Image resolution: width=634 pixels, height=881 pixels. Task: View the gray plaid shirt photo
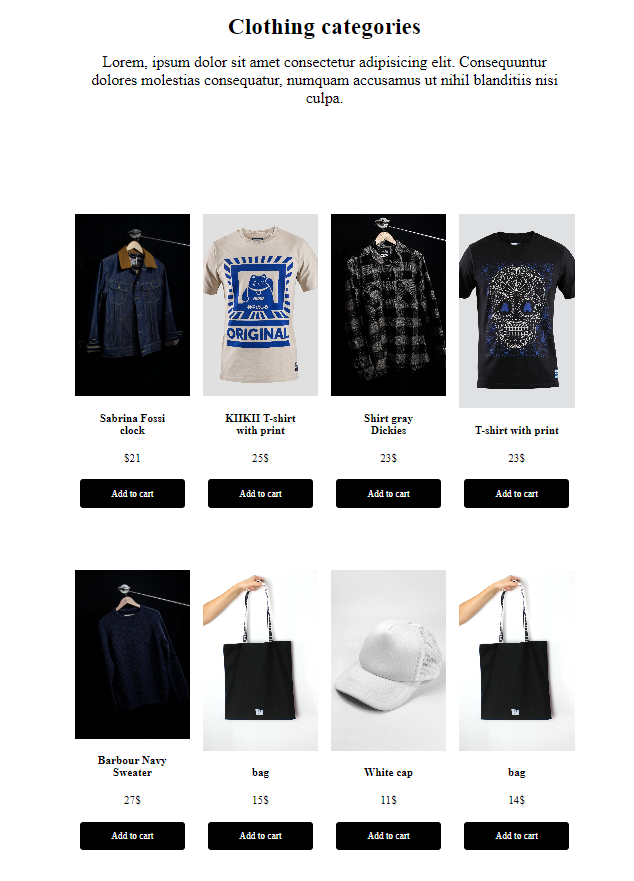(388, 305)
